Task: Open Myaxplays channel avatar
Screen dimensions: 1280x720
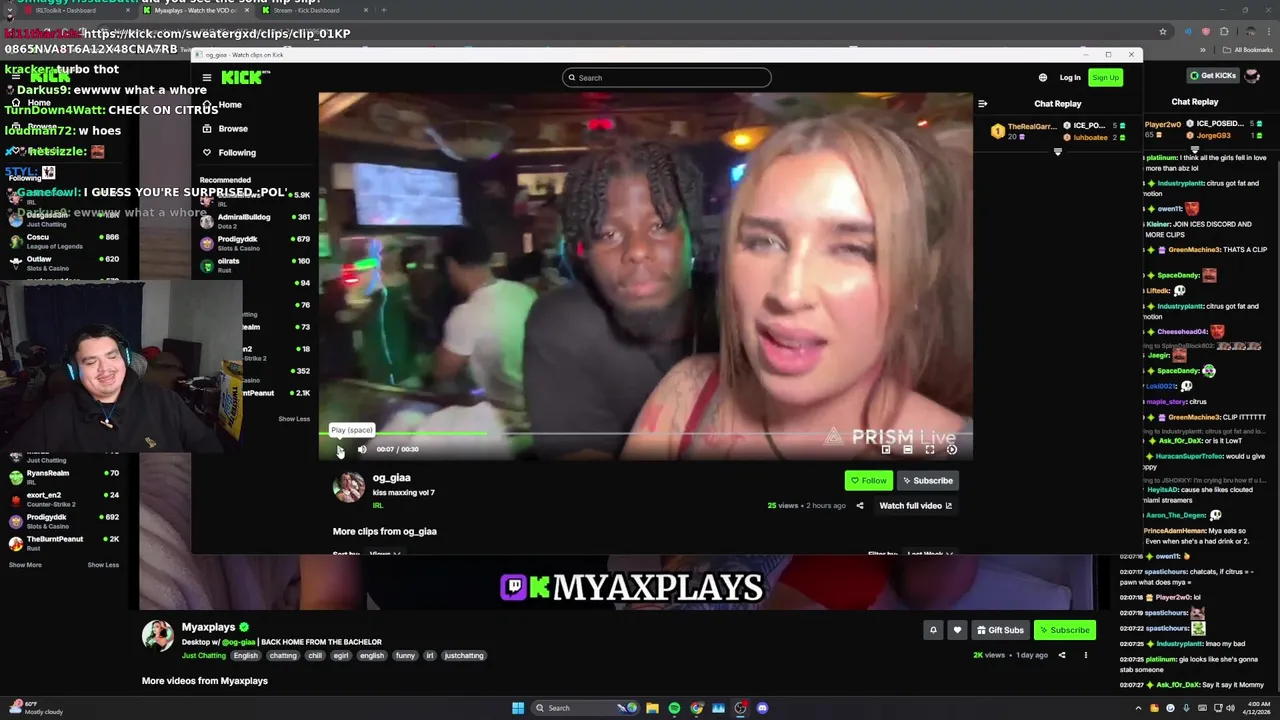Action: click(x=157, y=636)
